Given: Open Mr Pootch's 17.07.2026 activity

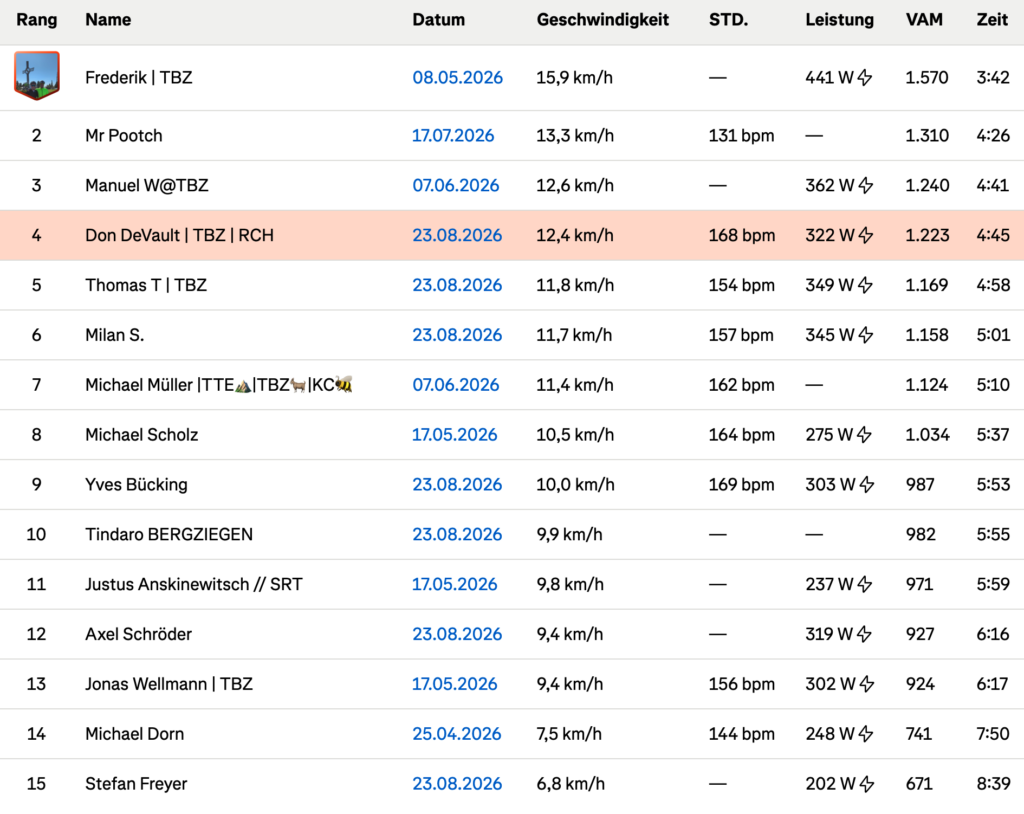Looking at the screenshot, I should coord(453,135).
